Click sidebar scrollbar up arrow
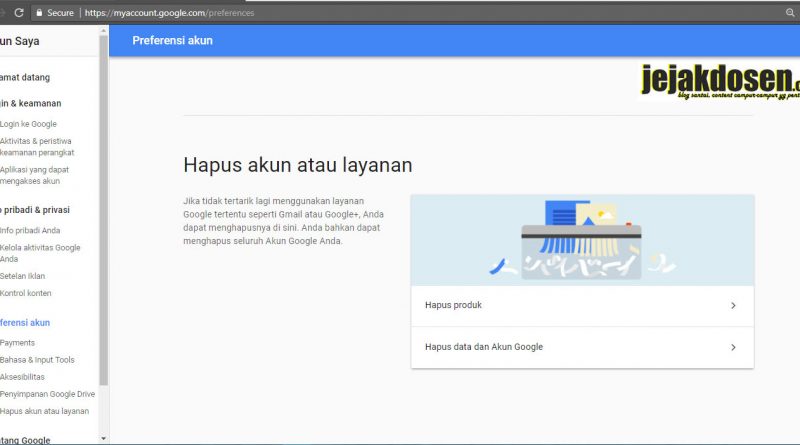The width and height of the screenshot is (800, 445). pyautogui.click(x=104, y=31)
